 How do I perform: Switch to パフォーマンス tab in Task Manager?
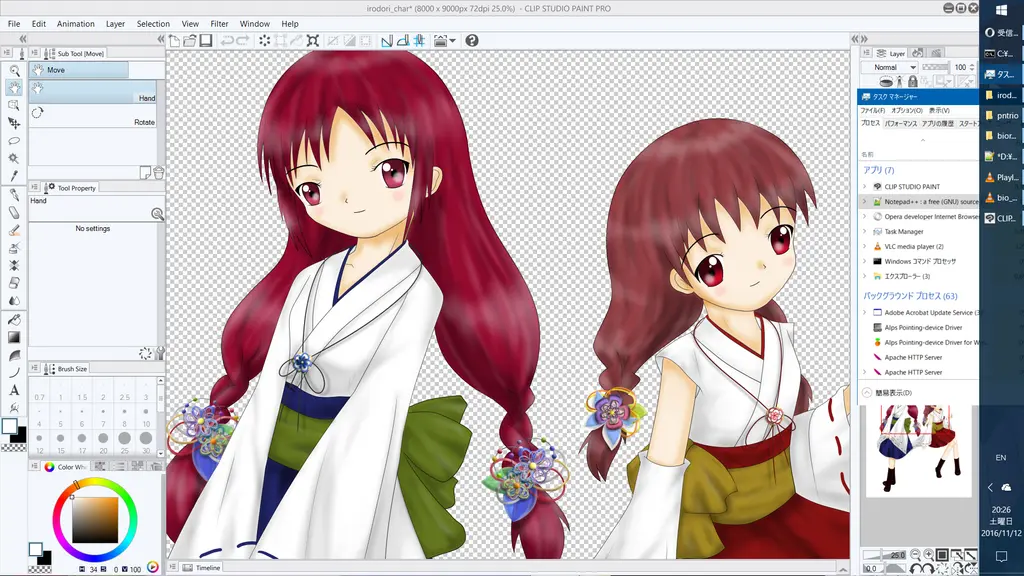(901, 123)
